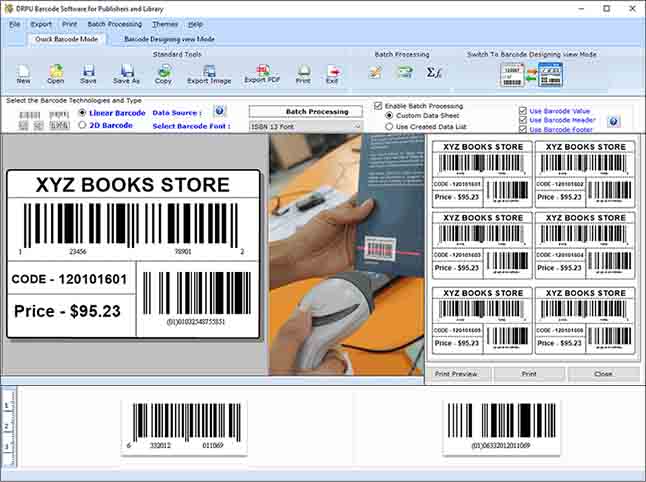Click the Exit toolbar icon

(x=332, y=75)
